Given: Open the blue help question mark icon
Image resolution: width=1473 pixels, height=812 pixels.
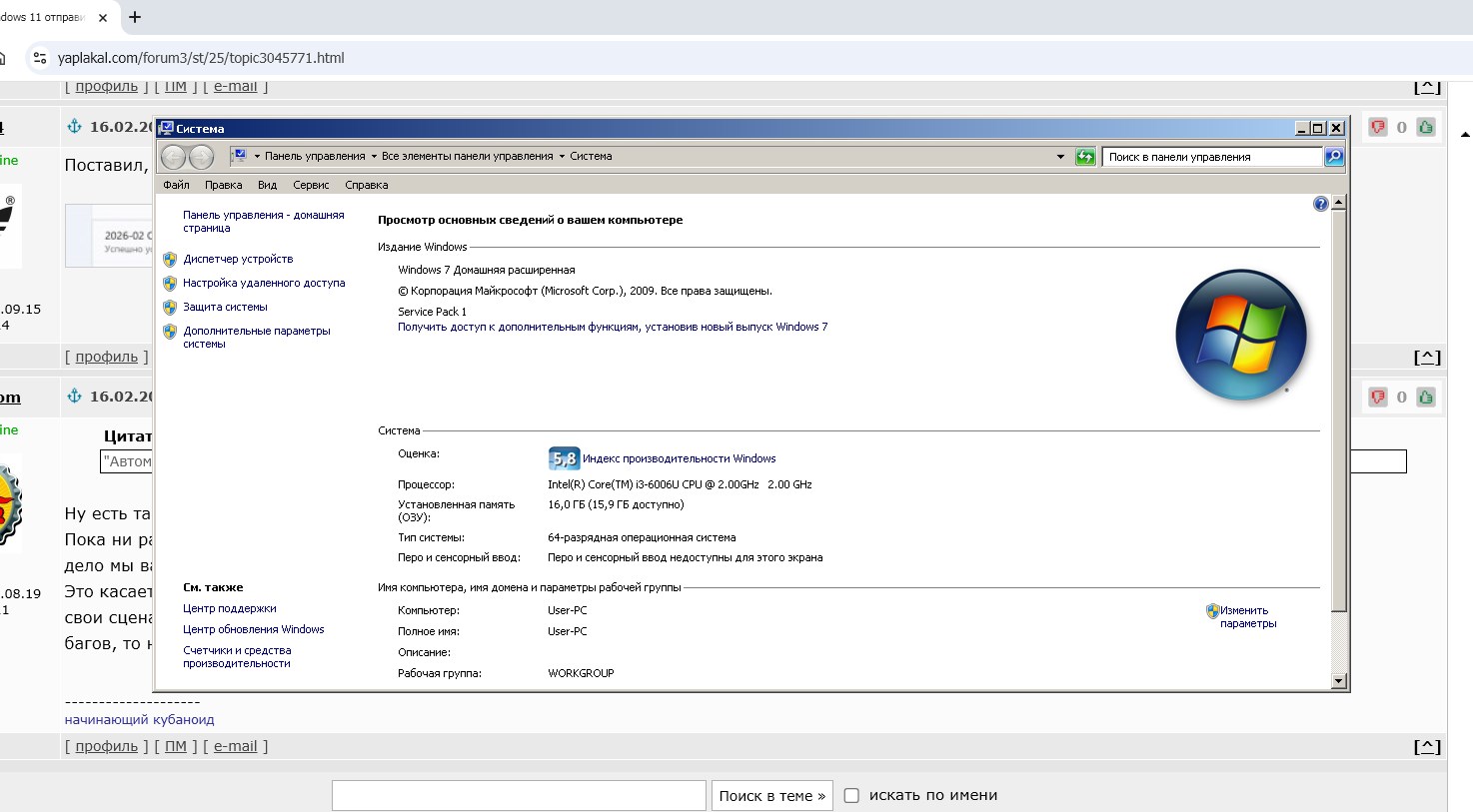Looking at the screenshot, I should coord(1321,204).
